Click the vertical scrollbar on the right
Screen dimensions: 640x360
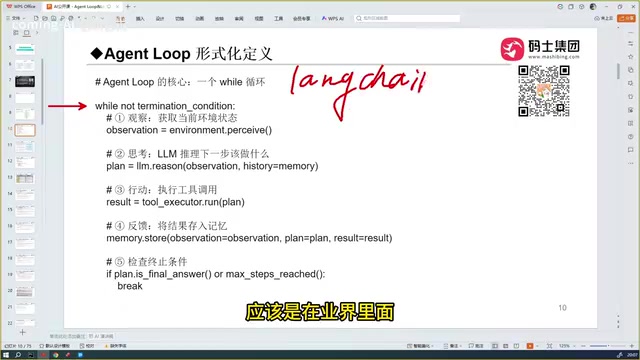coord(618,71)
